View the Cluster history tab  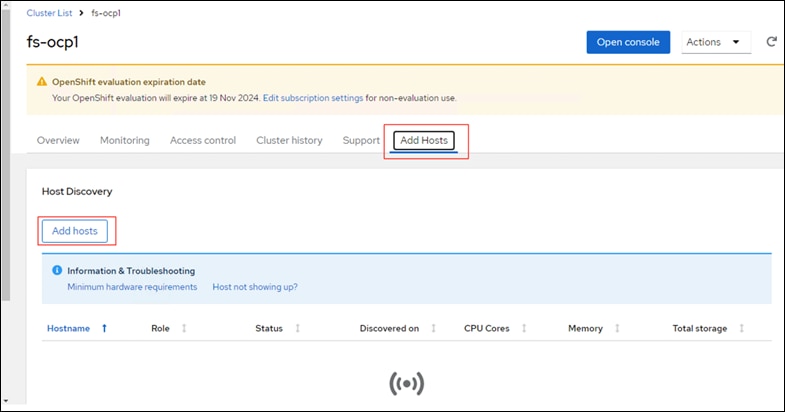[x=289, y=140]
